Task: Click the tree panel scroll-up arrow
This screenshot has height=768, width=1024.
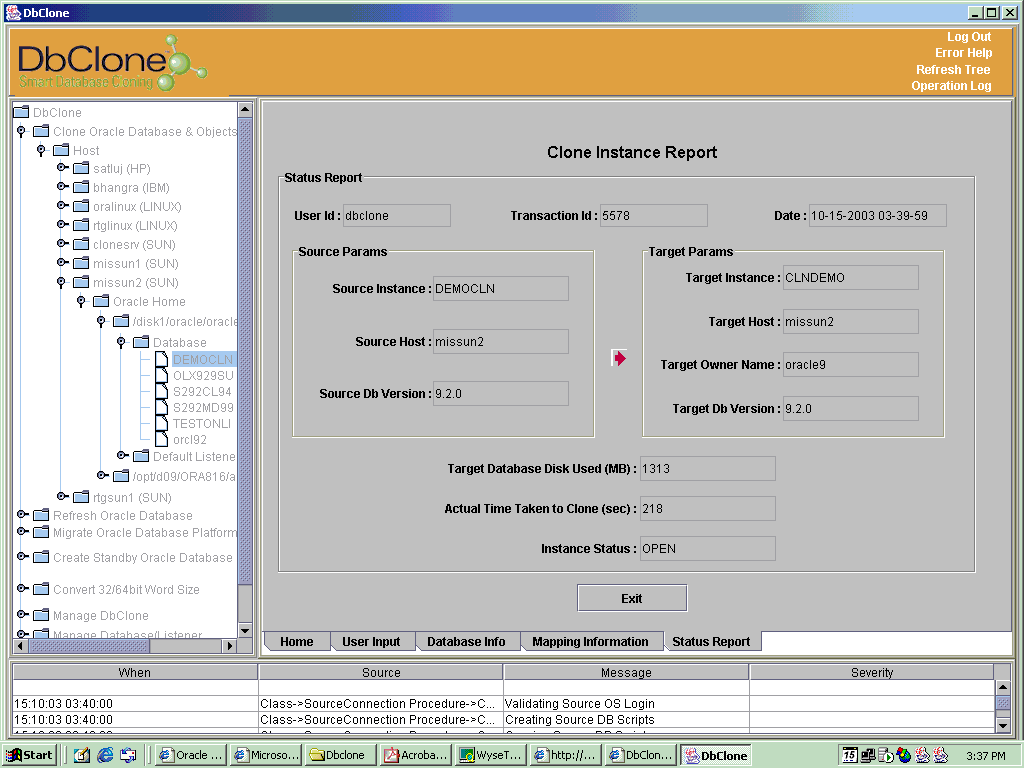Action: click(x=246, y=109)
